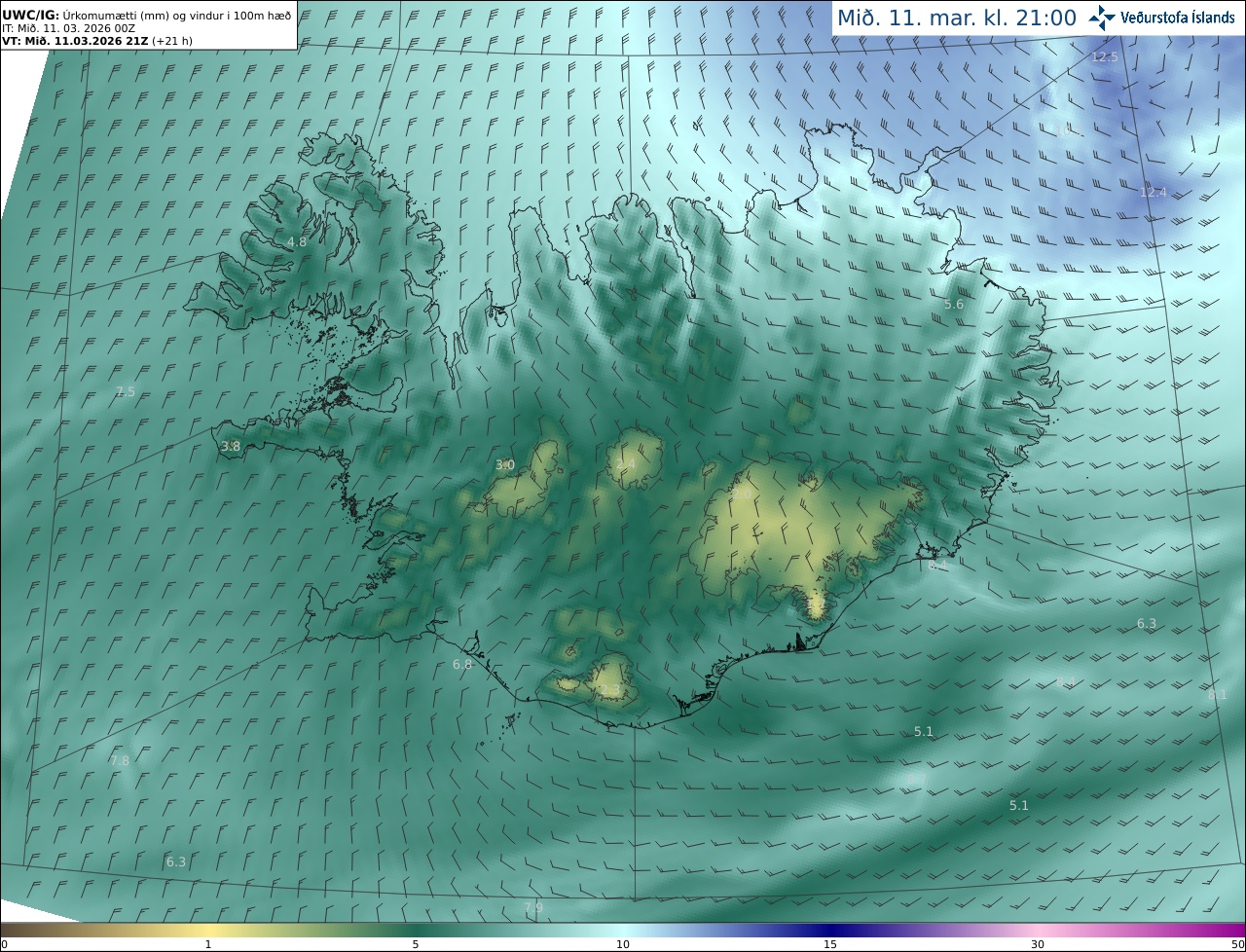Click the 8.1 value at the map edge

click(x=1218, y=695)
